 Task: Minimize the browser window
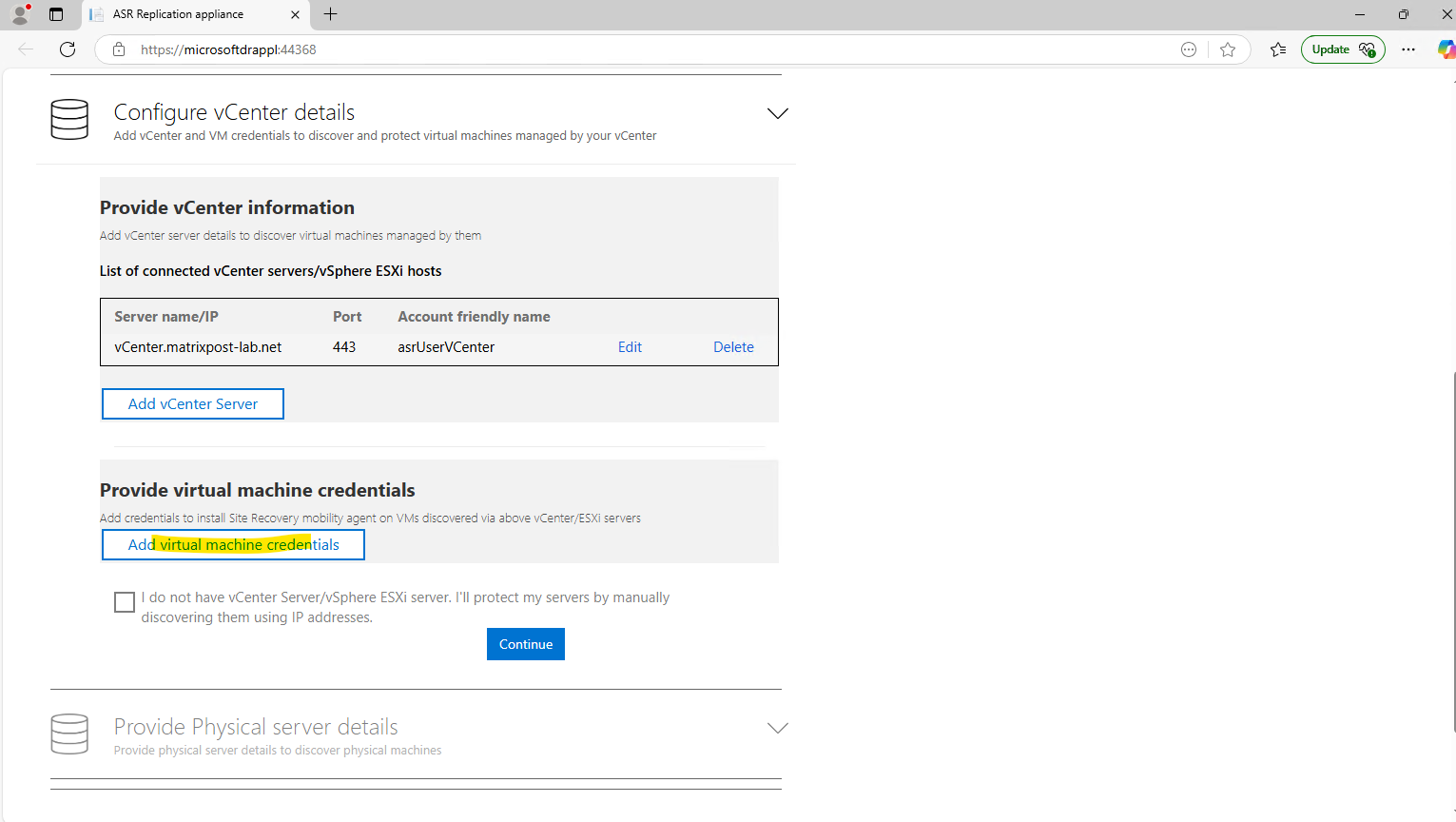[x=1360, y=14]
